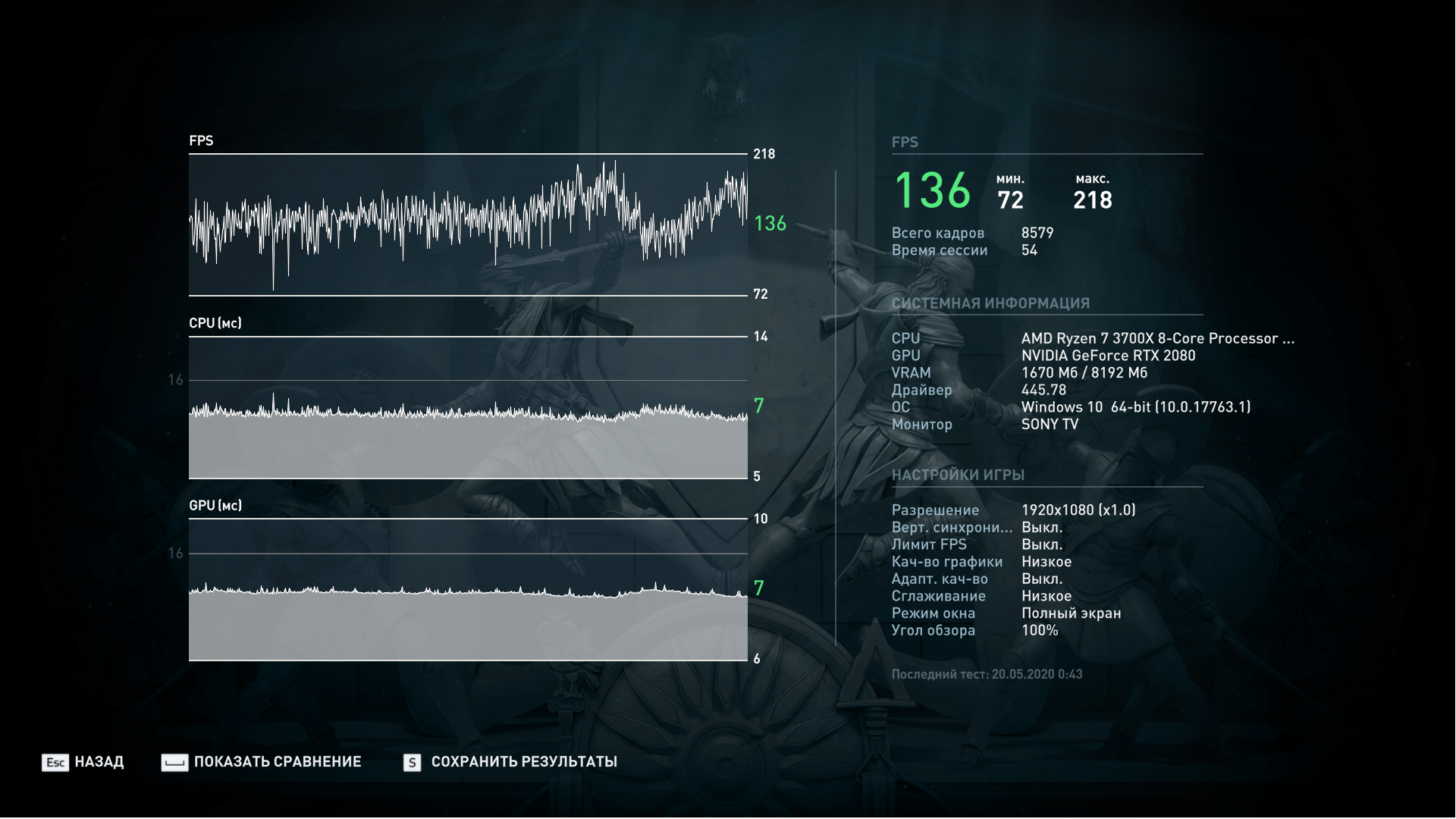1456x819 pixels.
Task: Click the FPS graph line chart
Action: coord(468,224)
